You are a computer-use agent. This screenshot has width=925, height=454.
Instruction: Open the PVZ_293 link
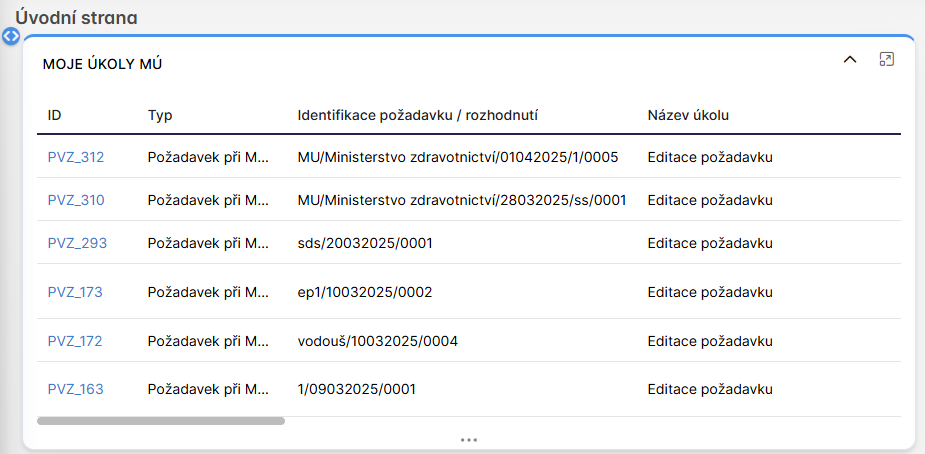77,243
